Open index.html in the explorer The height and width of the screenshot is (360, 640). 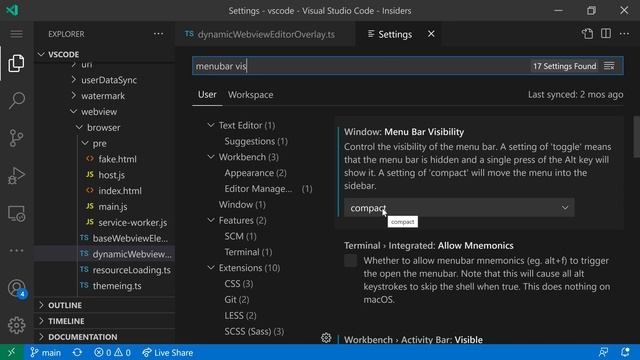[x=120, y=191]
